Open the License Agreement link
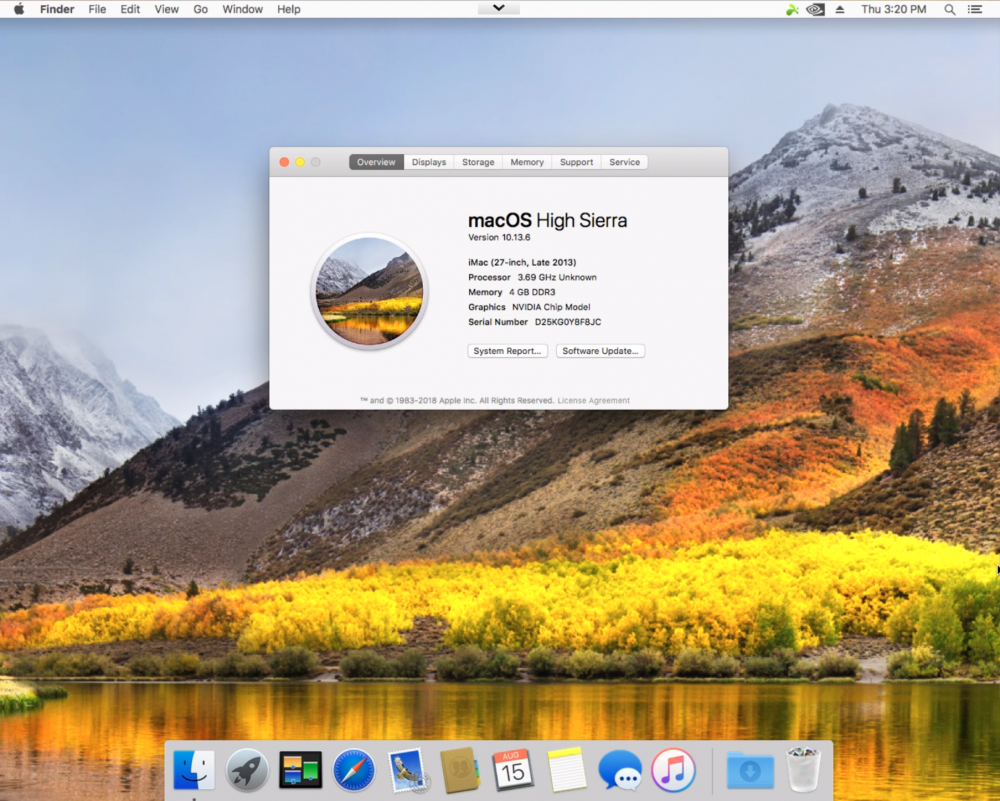1000x801 pixels. click(594, 400)
